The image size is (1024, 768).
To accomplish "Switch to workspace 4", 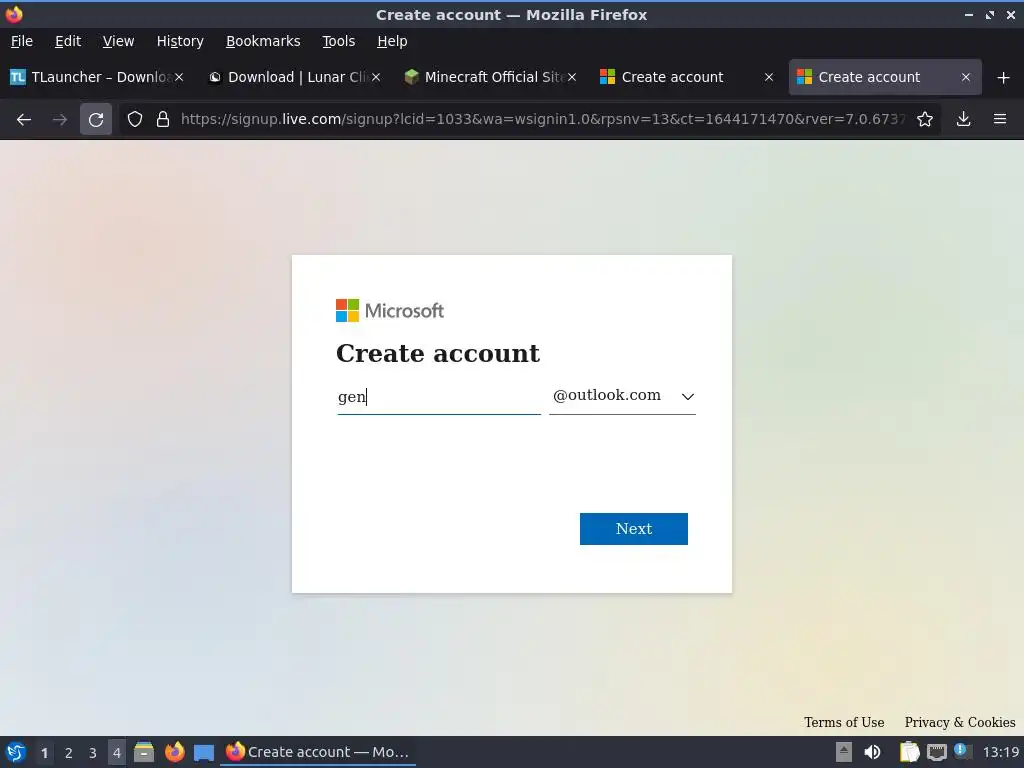I will (116, 753).
